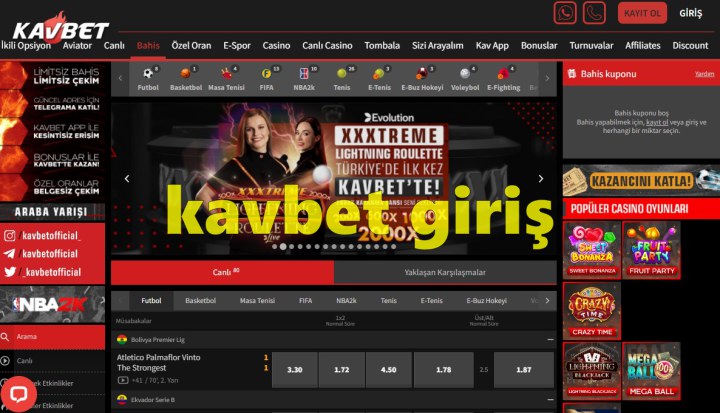Open the Özel Oranlar Belgesiz Çekim banner

click(52, 187)
